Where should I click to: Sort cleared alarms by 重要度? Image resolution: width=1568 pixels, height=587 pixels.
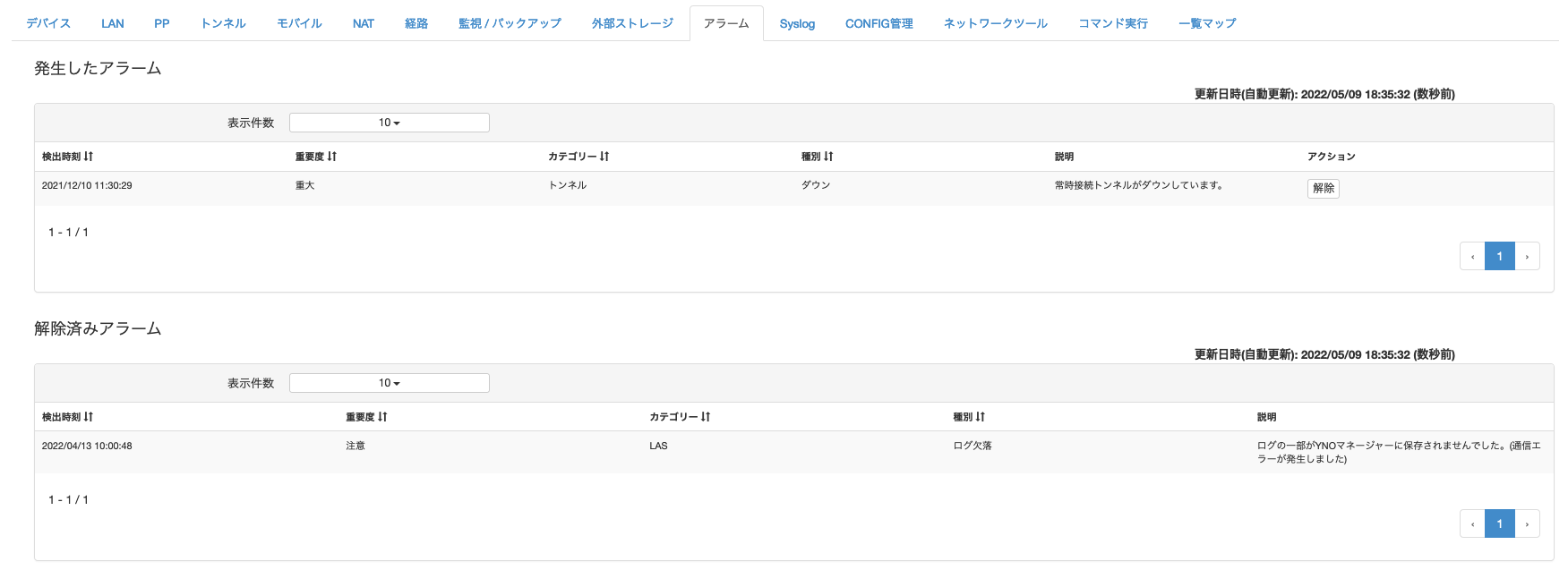pos(366,417)
